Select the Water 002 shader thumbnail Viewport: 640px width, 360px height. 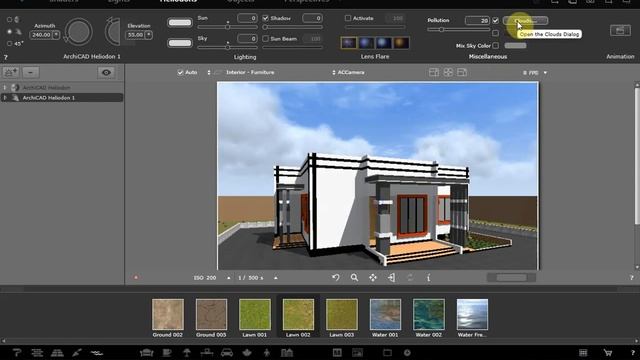429,314
